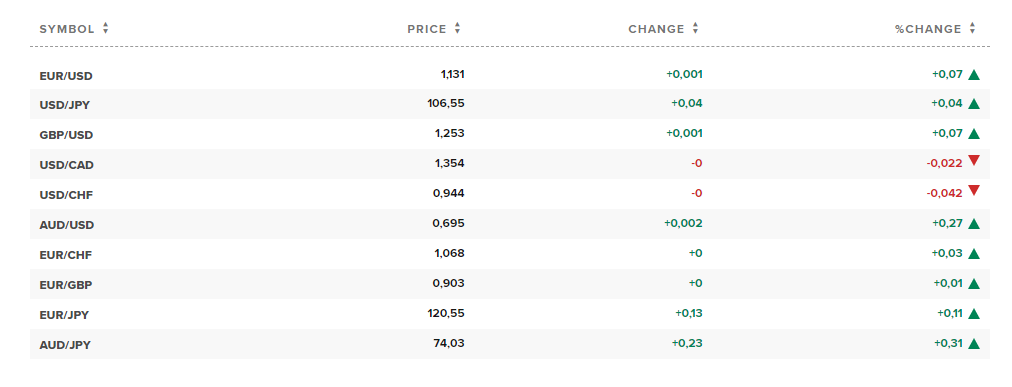Select the USD/CAD currency pair
The image size is (1012, 387).
pyautogui.click(x=66, y=165)
